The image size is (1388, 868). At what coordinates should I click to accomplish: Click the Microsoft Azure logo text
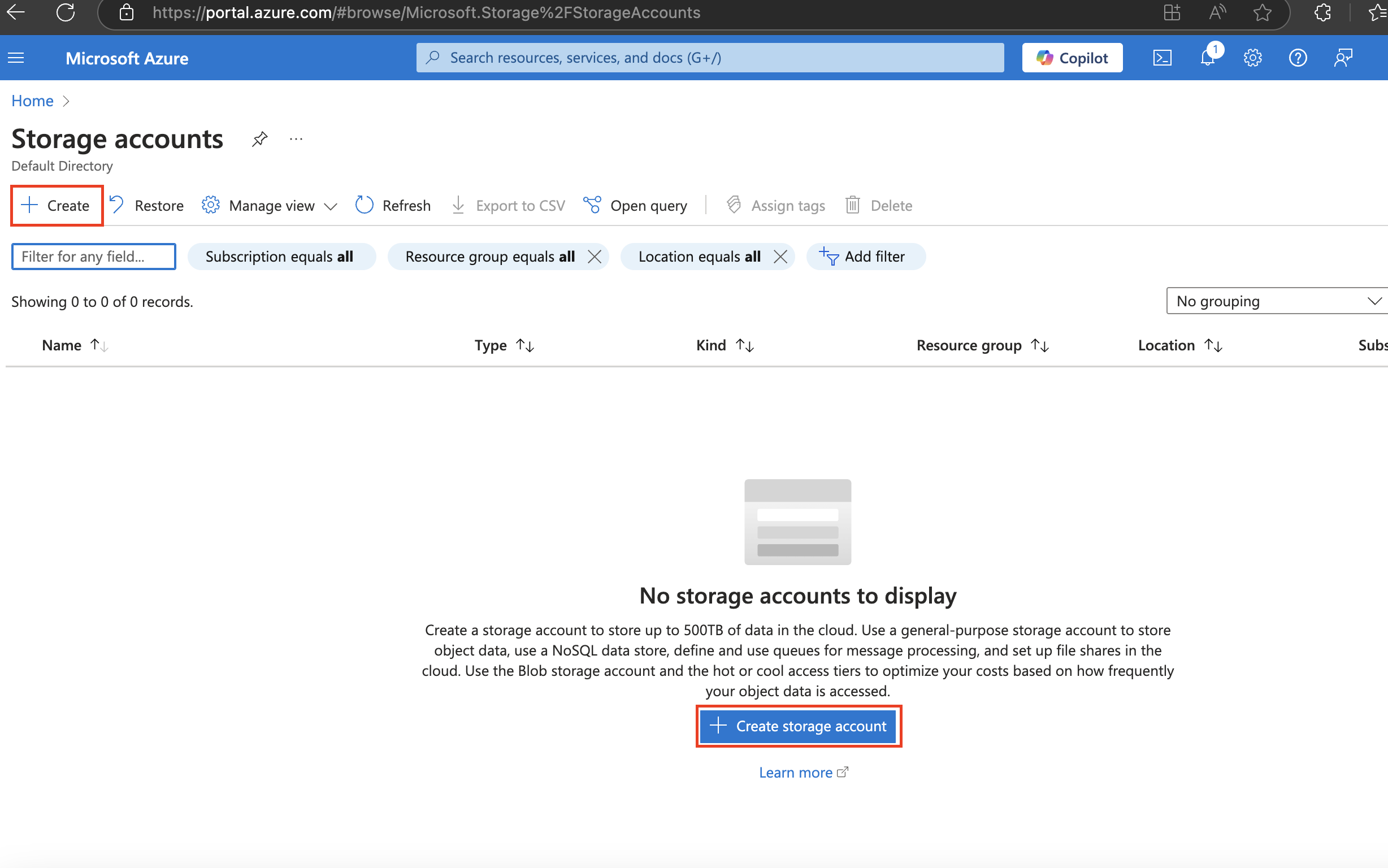click(127, 58)
